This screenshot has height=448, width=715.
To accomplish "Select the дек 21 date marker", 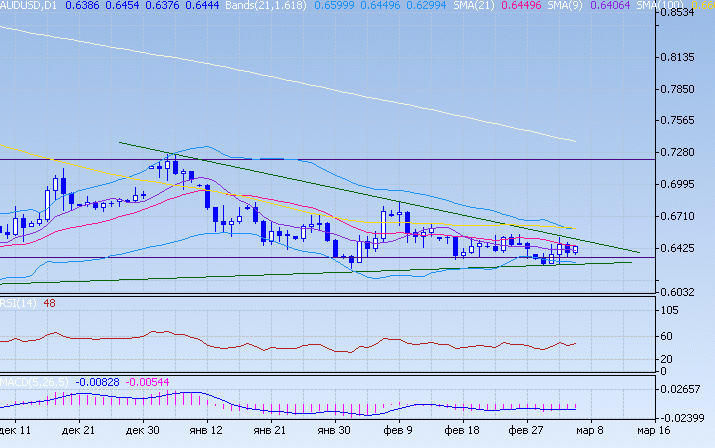I will click(x=77, y=428).
